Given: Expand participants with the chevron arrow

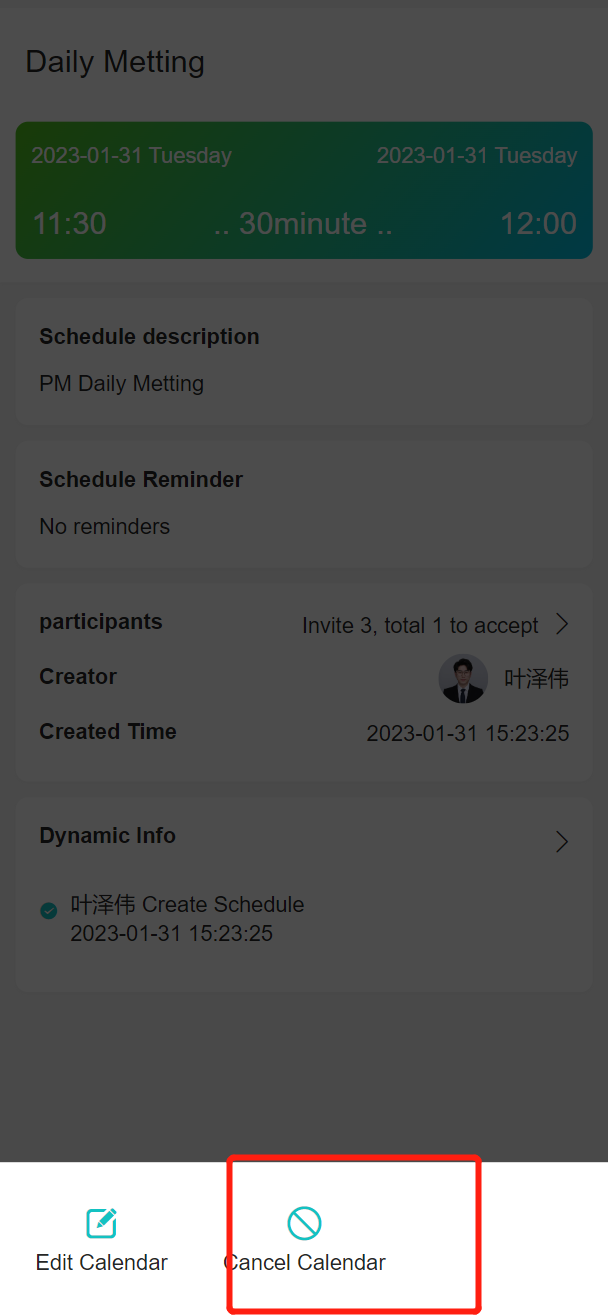Looking at the screenshot, I should pos(562,624).
